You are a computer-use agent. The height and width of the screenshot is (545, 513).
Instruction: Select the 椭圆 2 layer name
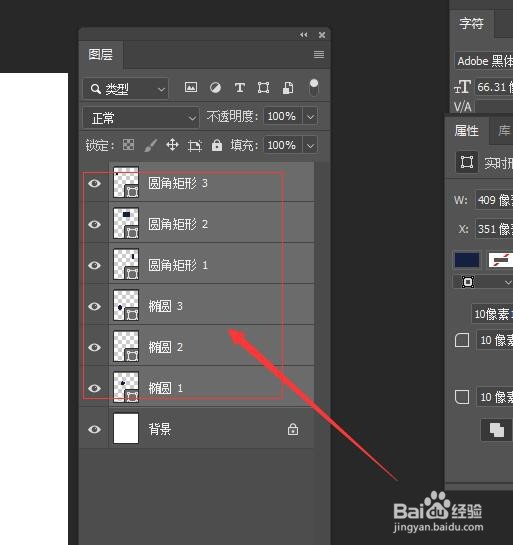point(165,347)
